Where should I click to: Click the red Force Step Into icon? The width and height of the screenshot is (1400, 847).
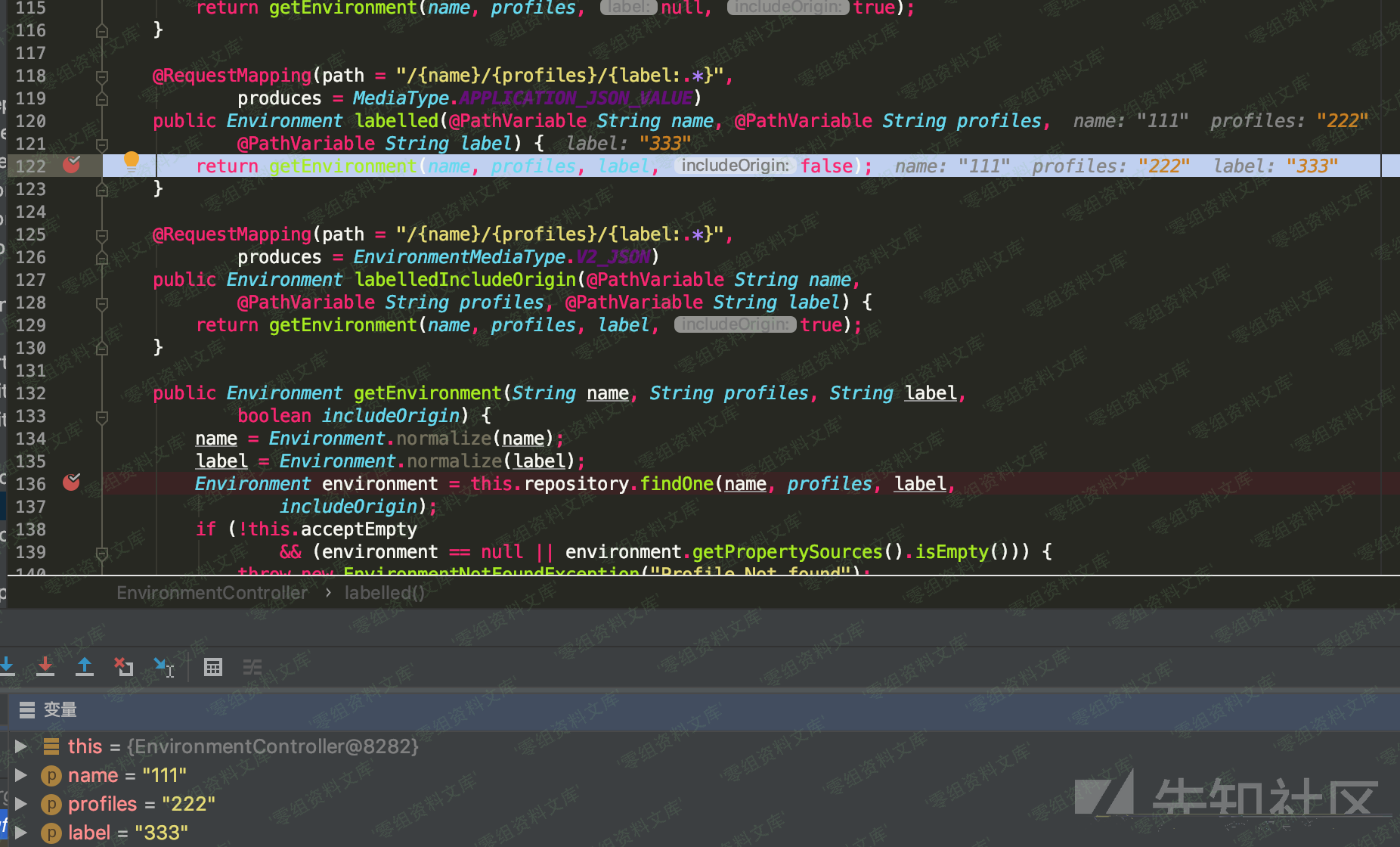tap(45, 666)
